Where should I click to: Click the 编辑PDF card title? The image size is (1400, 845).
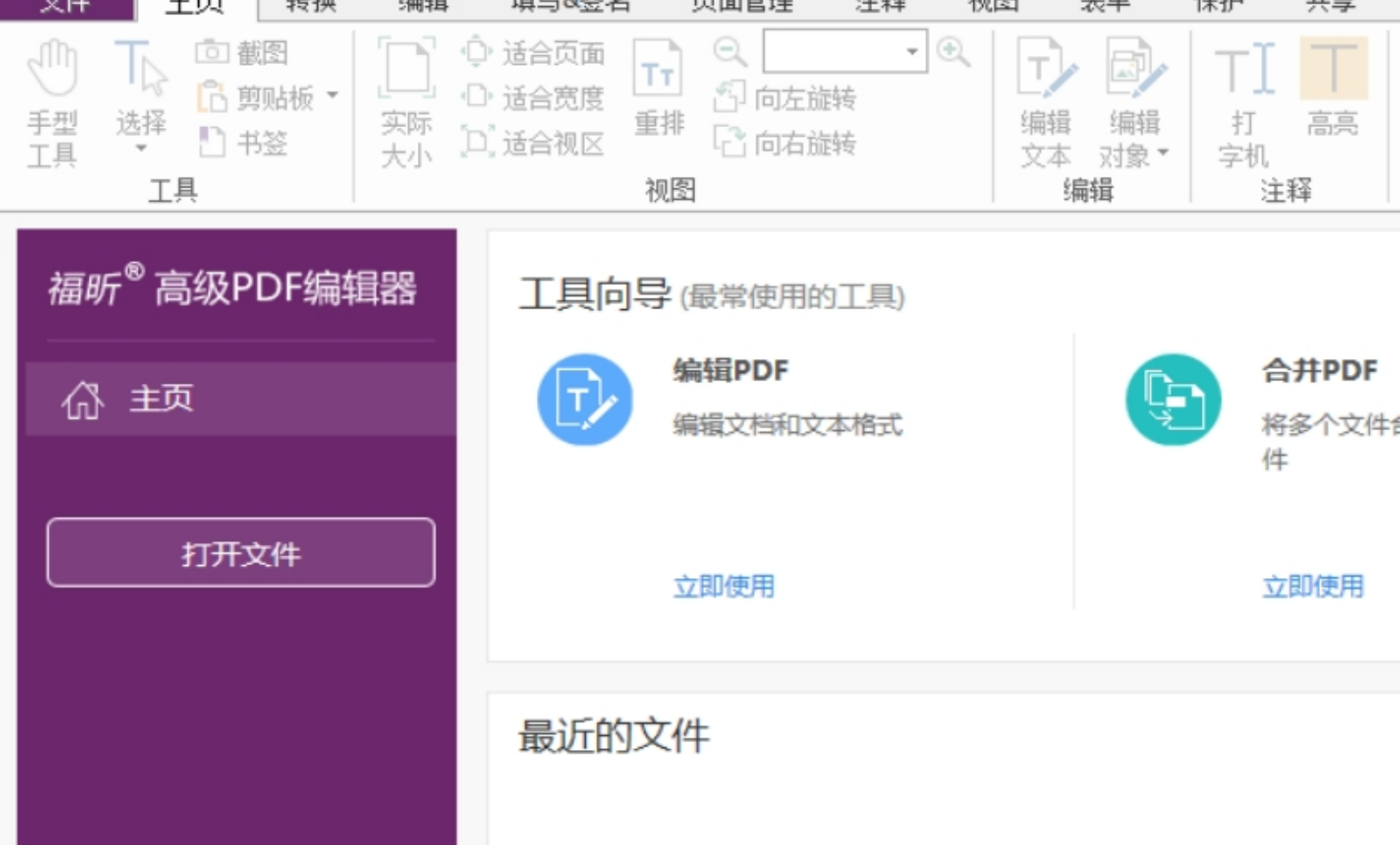pyautogui.click(x=731, y=371)
